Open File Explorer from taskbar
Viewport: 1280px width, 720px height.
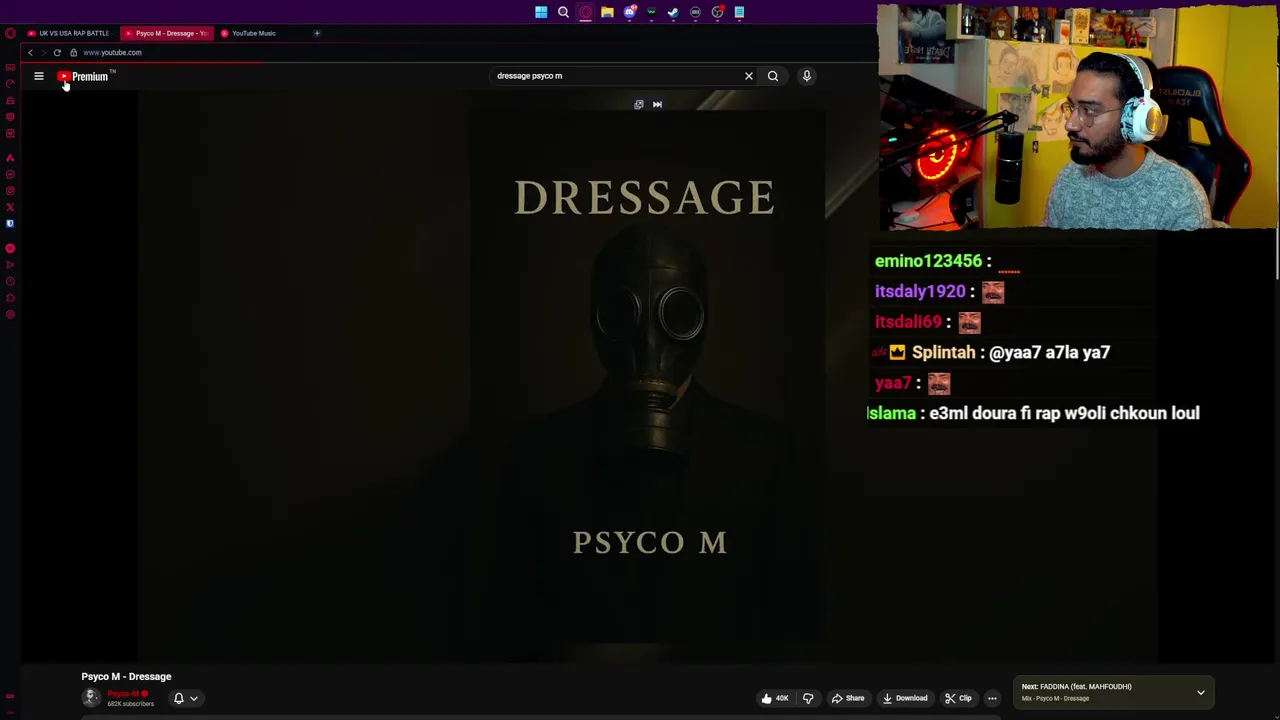607,12
